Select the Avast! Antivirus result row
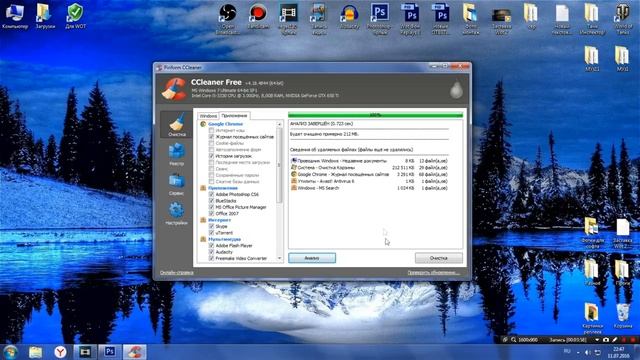640x360 pixels. tap(369, 181)
